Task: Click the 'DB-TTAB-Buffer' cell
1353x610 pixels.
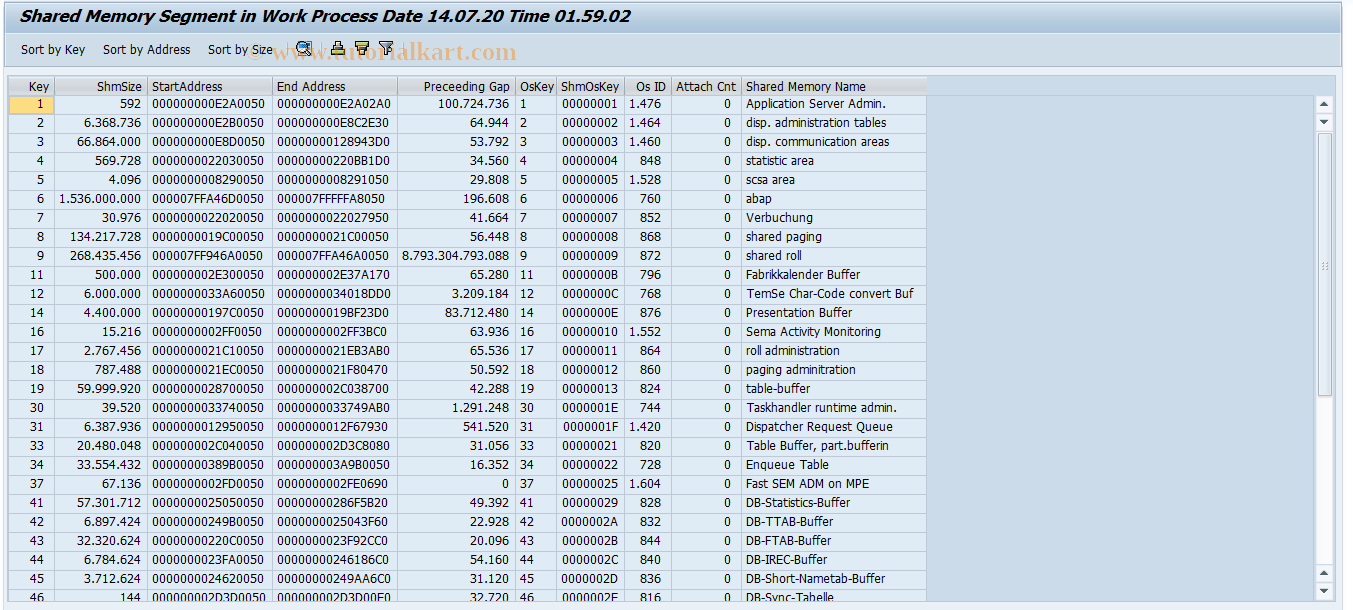Action: [834, 522]
